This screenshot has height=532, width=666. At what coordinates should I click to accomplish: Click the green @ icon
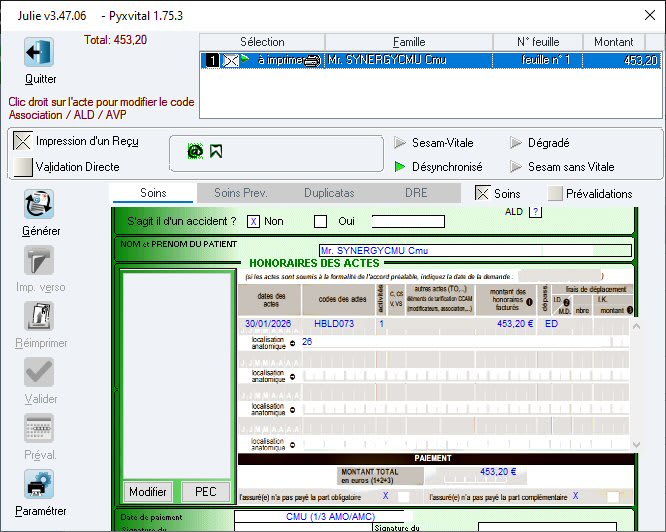196,151
